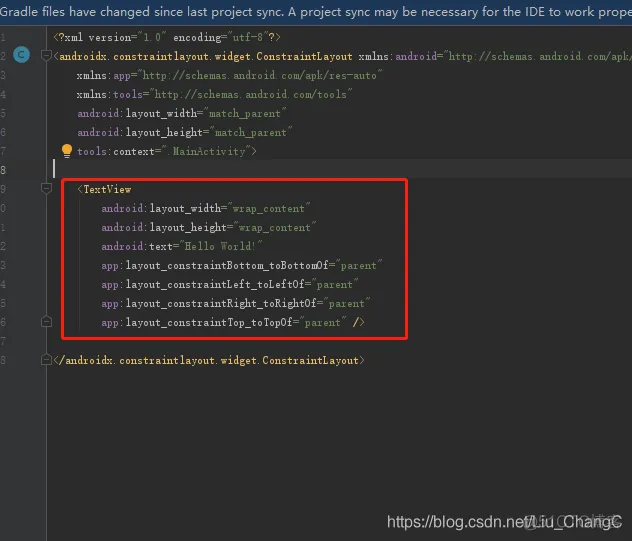Click the yellow lightbulb intention icon
Image resolution: width=632 pixels, height=541 pixels.
pyautogui.click(x=67, y=151)
